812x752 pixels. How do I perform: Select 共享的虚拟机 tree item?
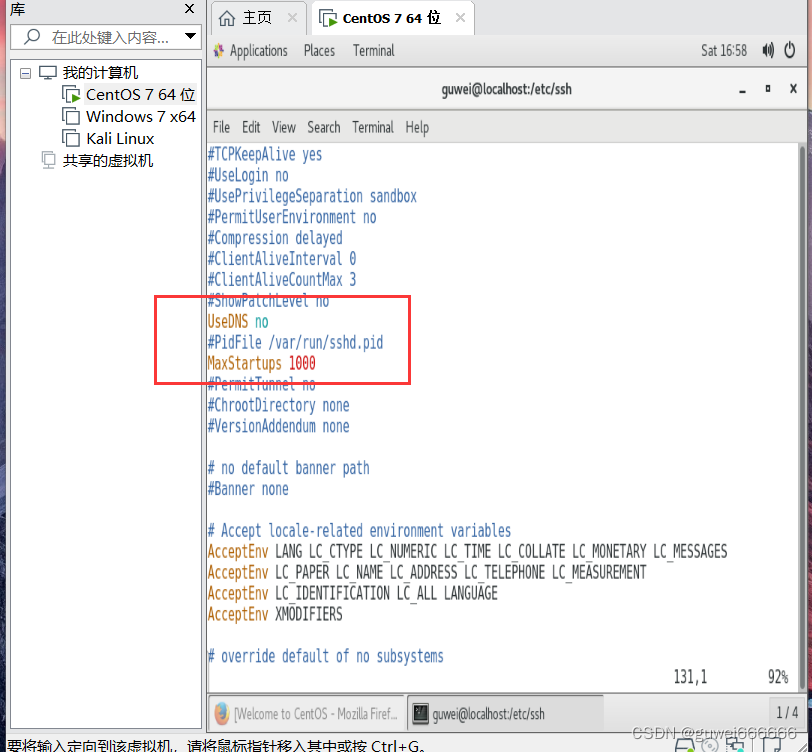click(108, 161)
